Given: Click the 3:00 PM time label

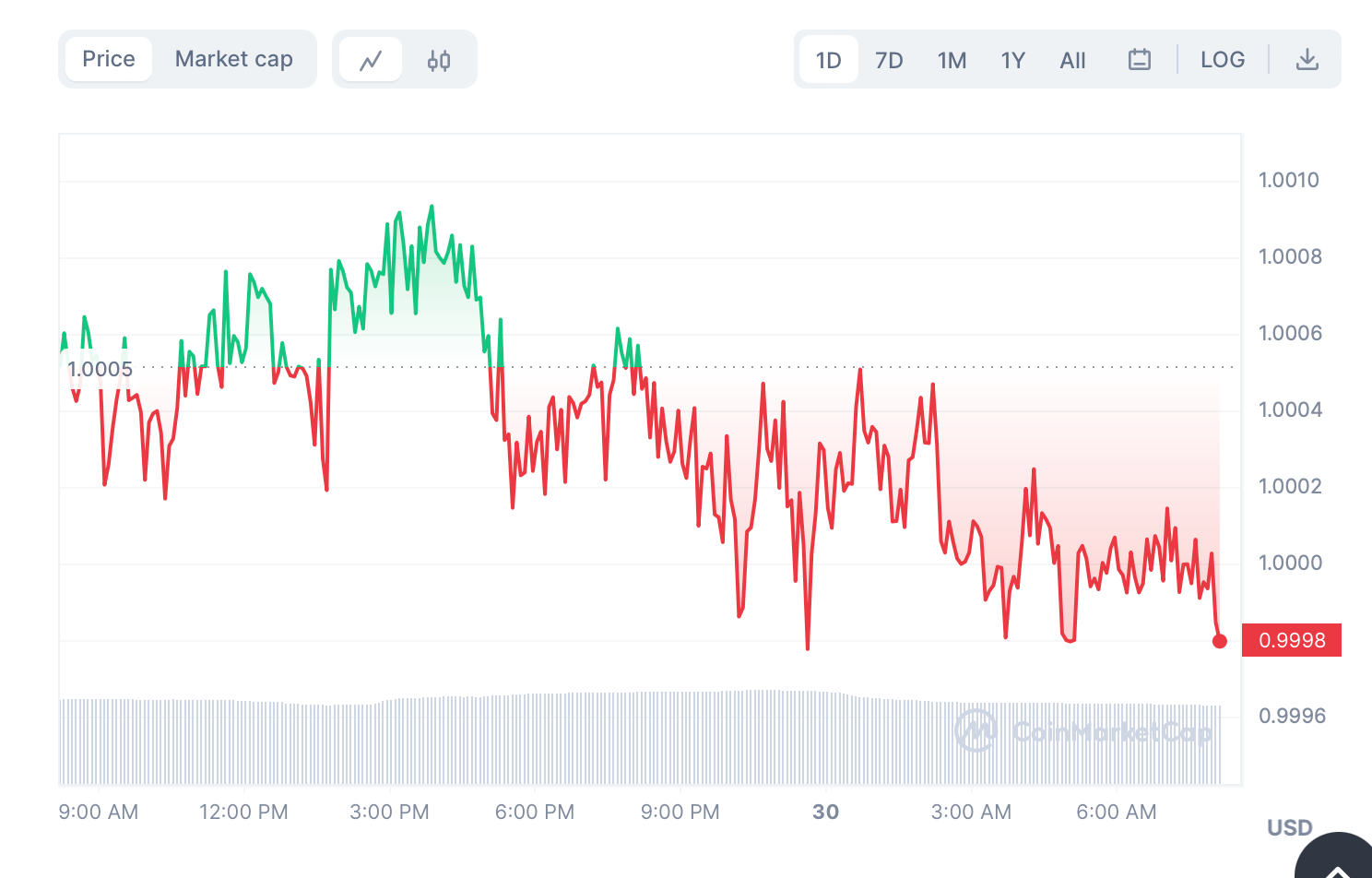Looking at the screenshot, I should point(389,812).
